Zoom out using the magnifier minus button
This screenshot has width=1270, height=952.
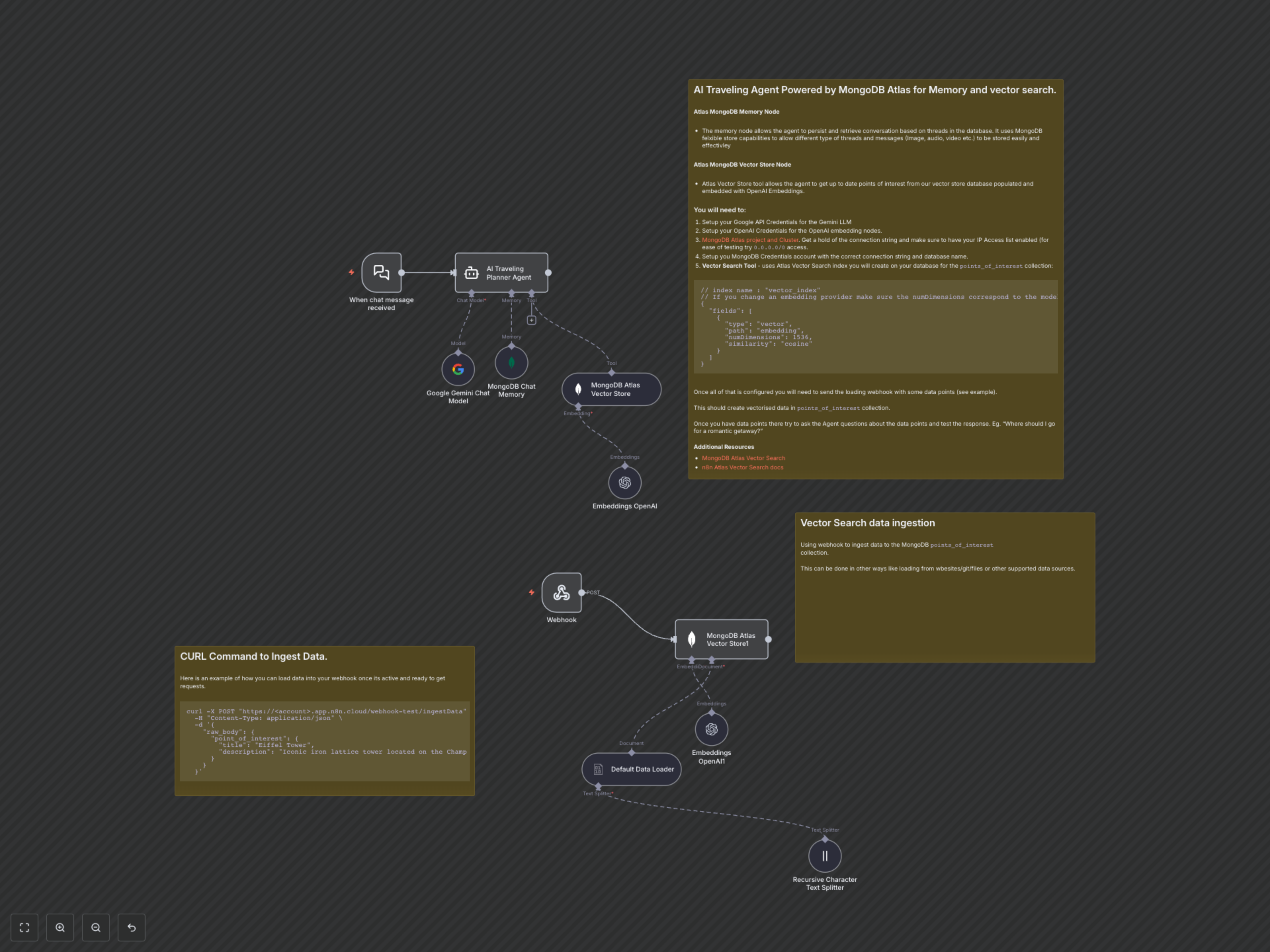pos(96,927)
